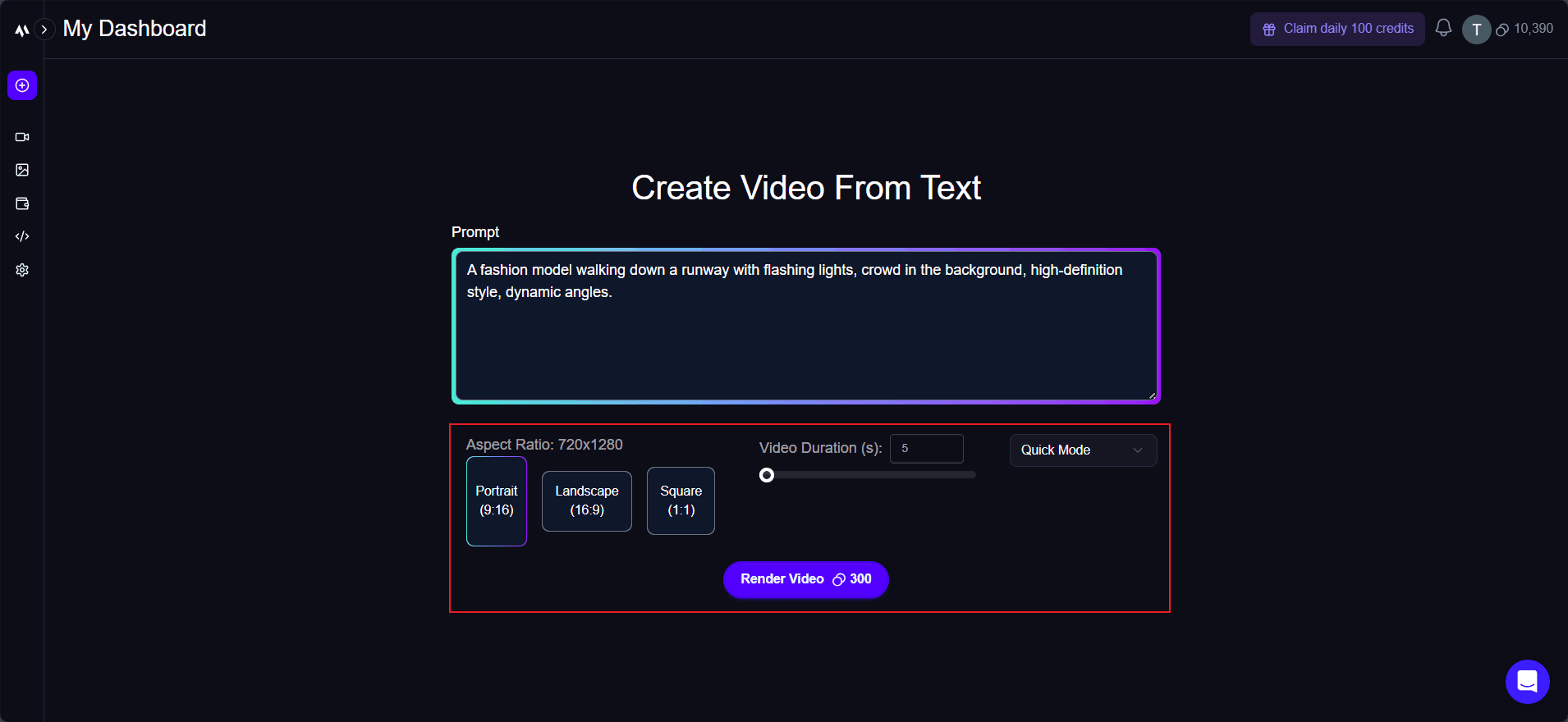Click the video duration slider handle

click(767, 475)
